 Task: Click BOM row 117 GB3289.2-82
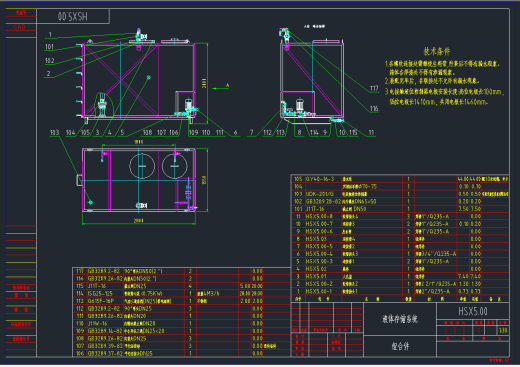point(182,271)
